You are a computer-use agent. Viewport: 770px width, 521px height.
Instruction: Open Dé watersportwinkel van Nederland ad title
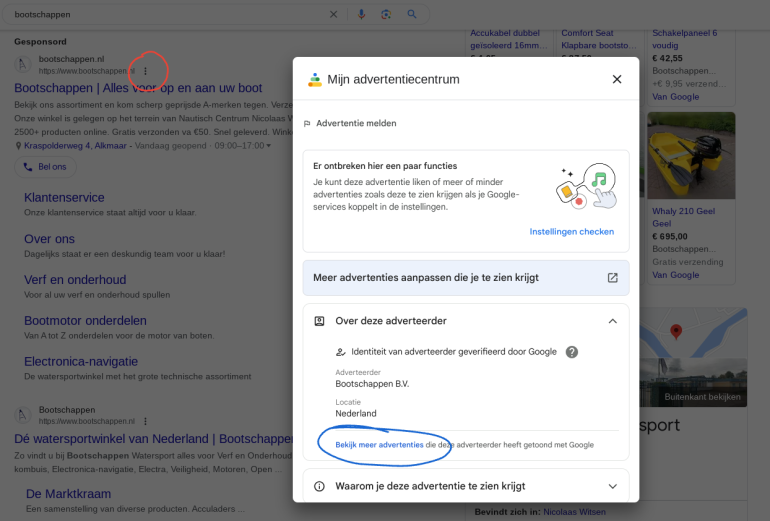pyautogui.click(x=153, y=439)
